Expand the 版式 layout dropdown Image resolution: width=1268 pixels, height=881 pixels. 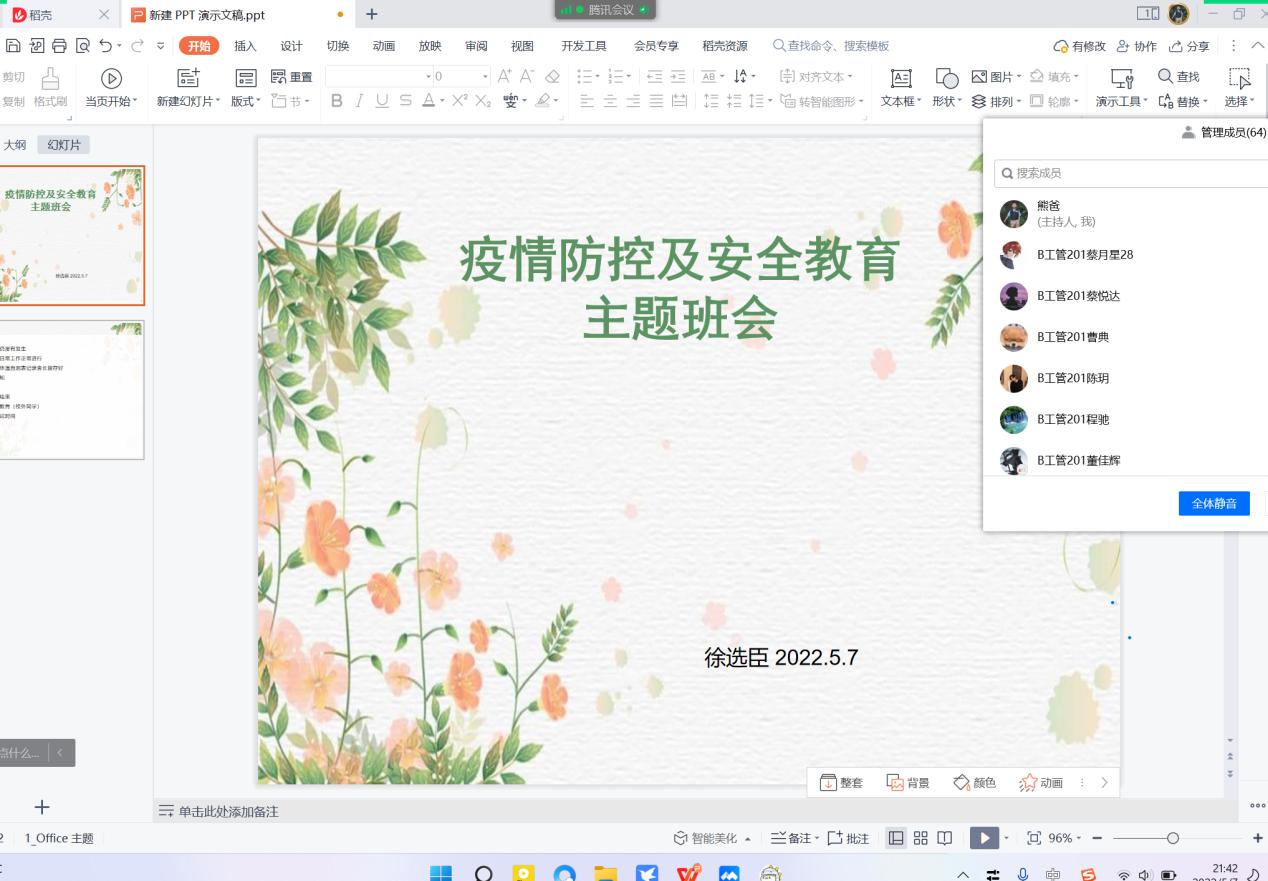coord(246,101)
